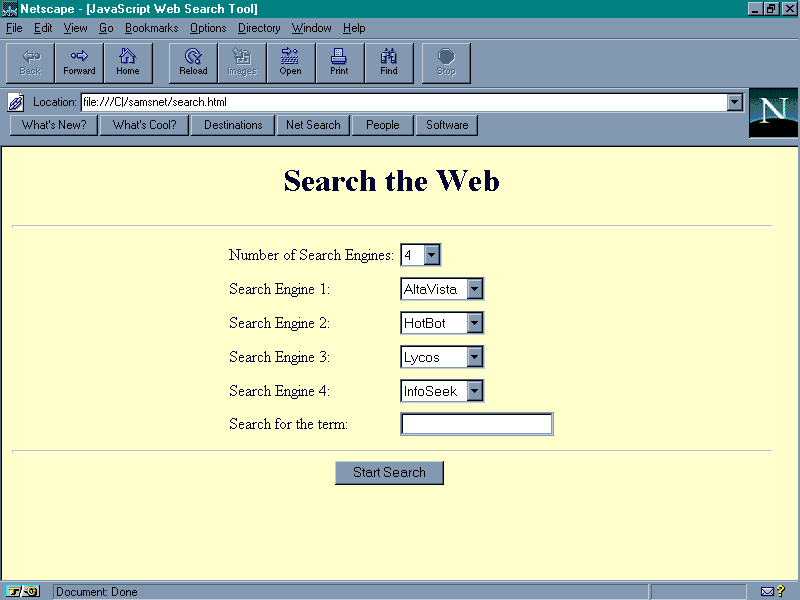Click the search term text field
This screenshot has width=800, height=600.
pos(476,424)
